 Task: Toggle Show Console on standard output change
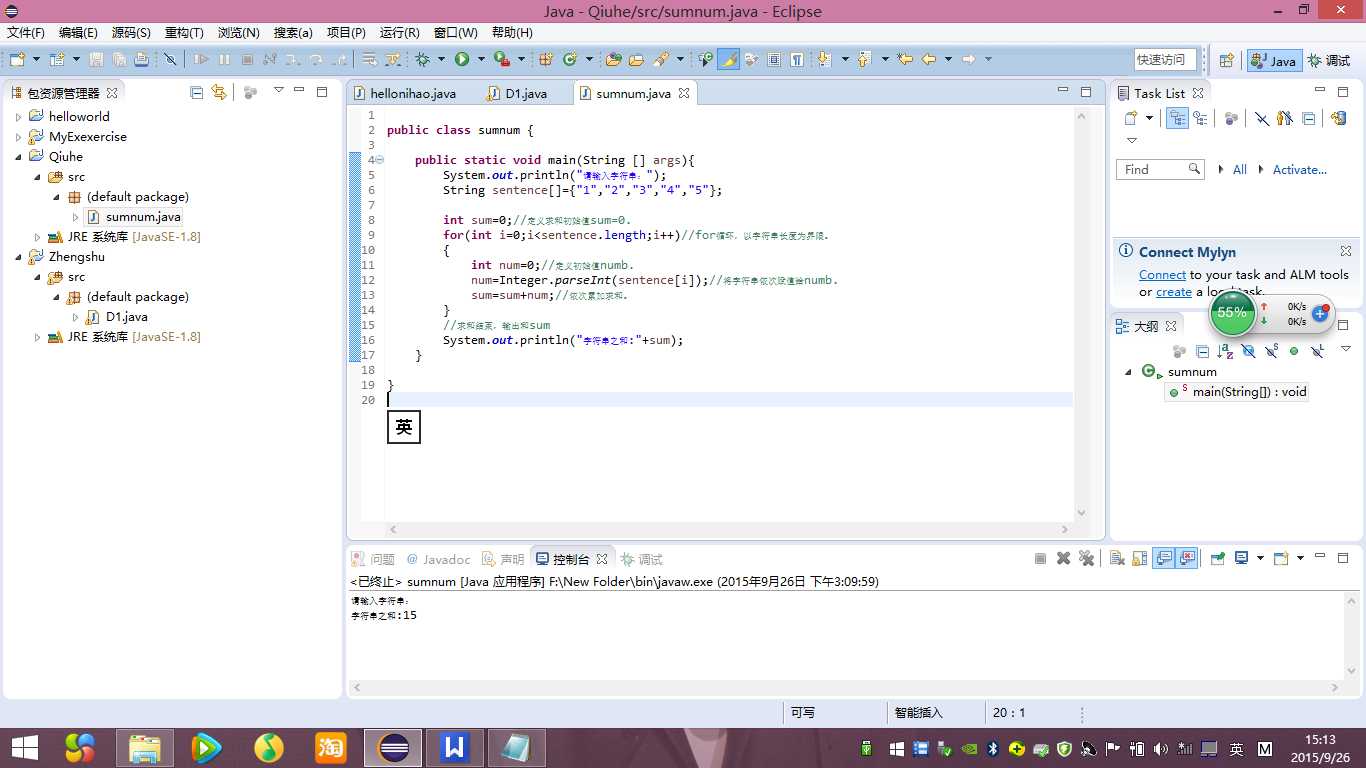pos(1164,558)
